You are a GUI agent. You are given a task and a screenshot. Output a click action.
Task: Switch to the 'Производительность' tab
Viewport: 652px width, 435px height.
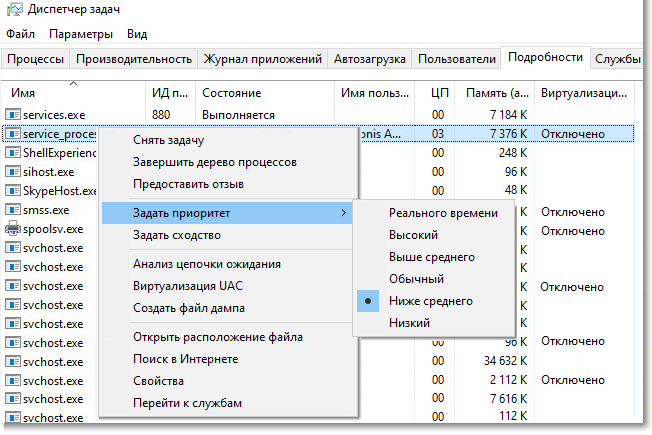[x=134, y=59]
